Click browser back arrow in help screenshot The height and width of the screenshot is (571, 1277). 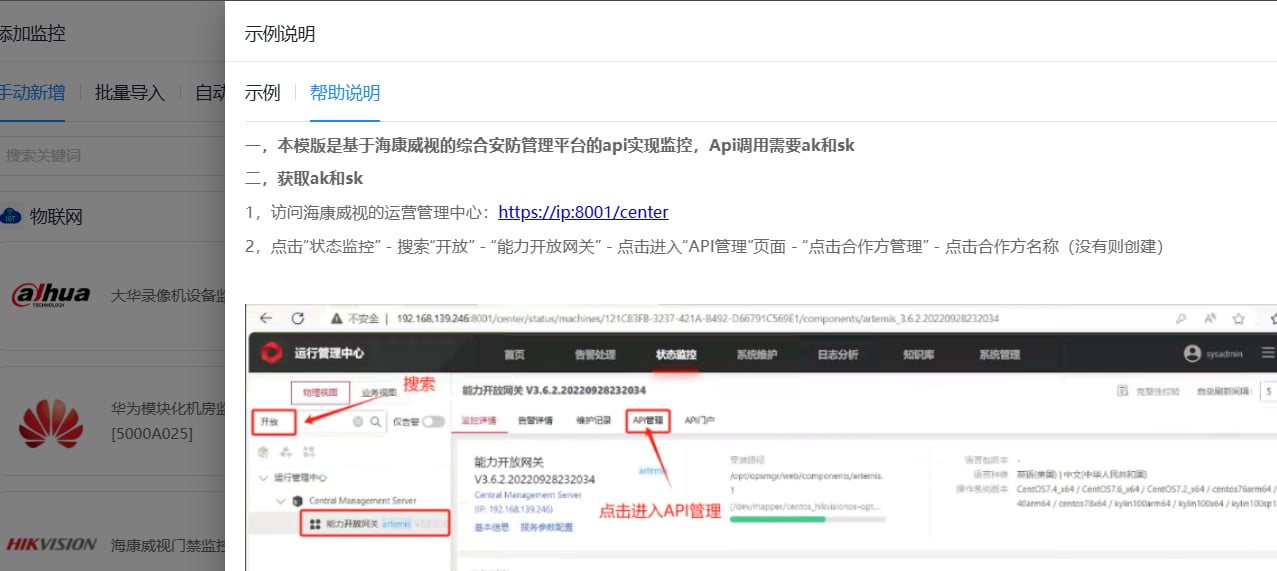click(265, 318)
